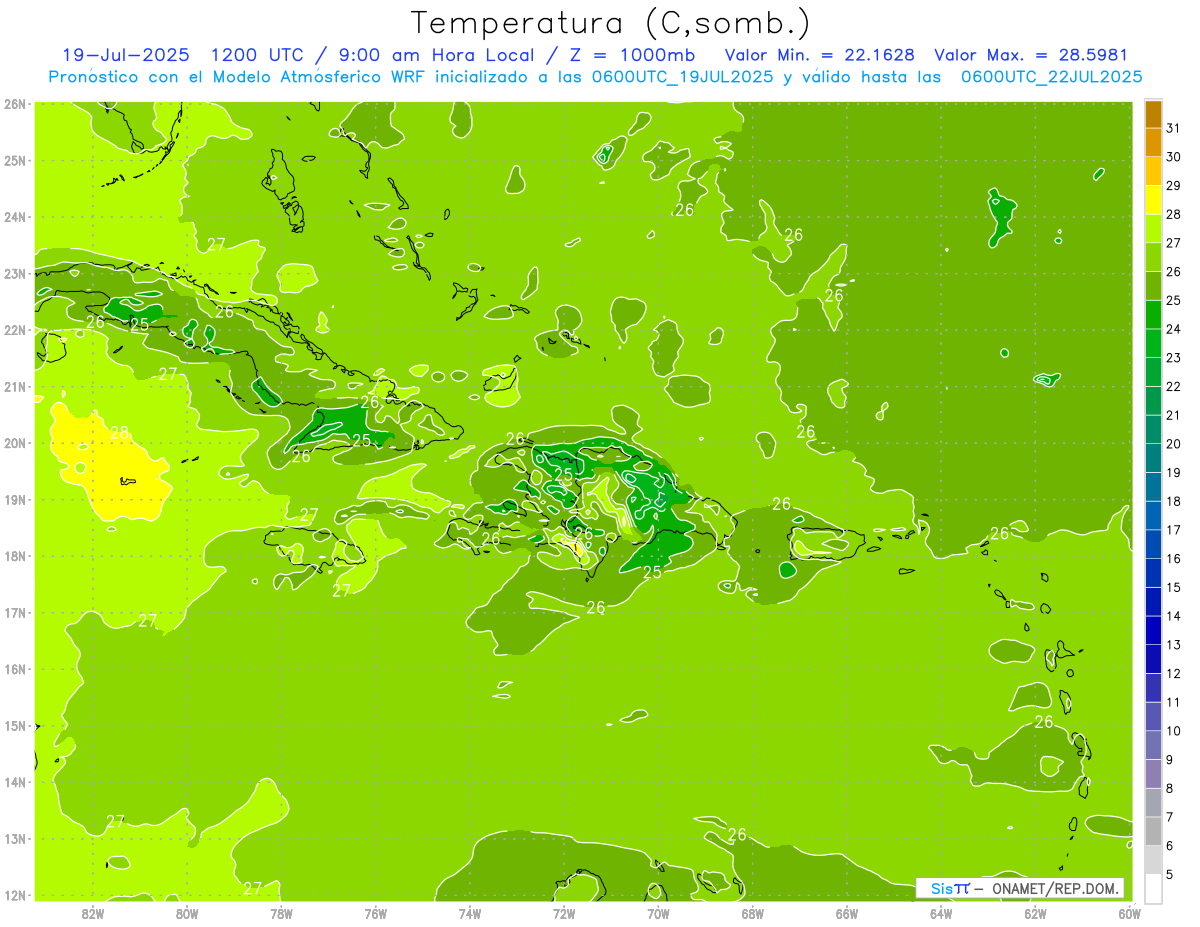Click the "62W" longitude axis label
This screenshot has height=927, width=1200.
point(1035,912)
